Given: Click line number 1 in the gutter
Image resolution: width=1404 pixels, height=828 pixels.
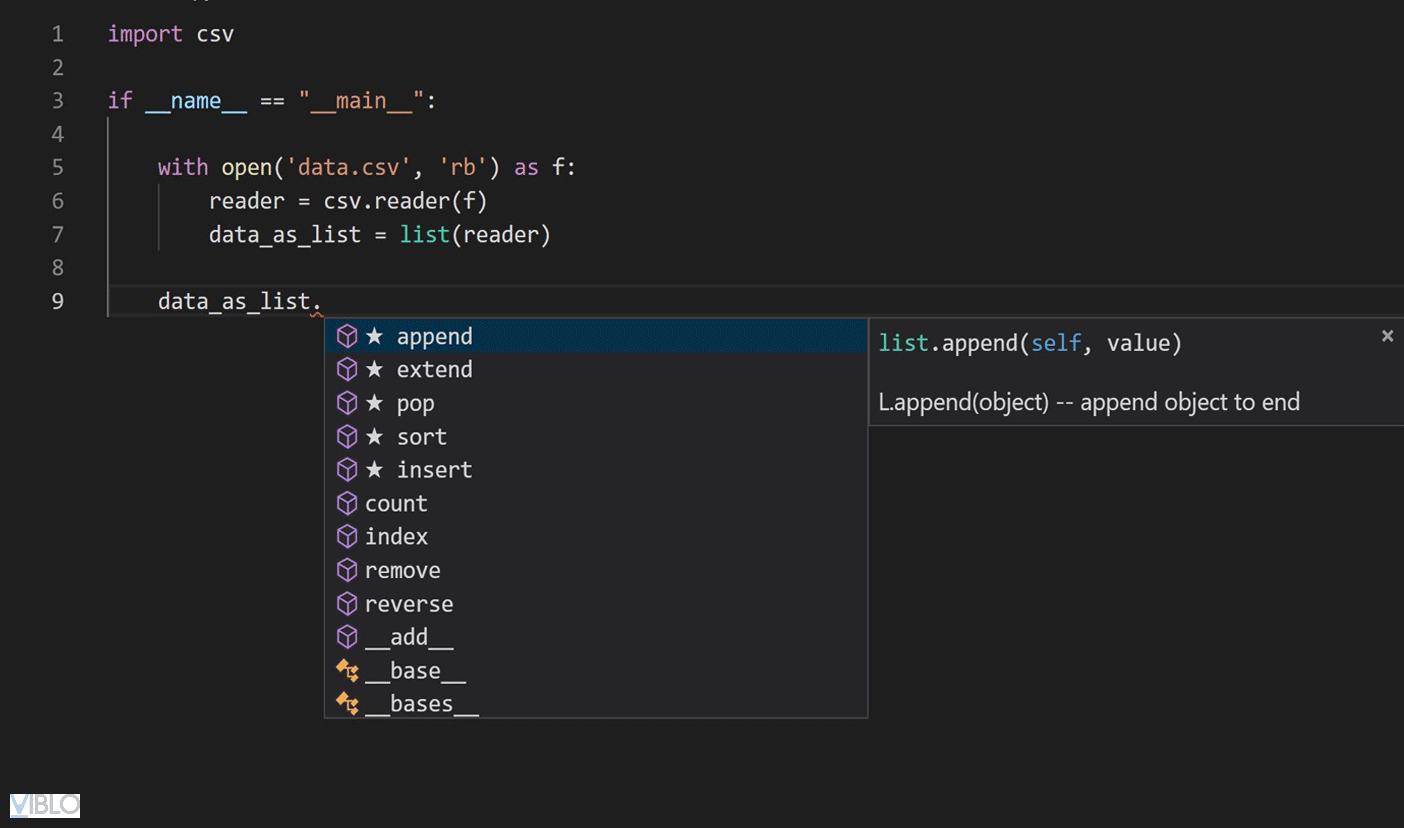Looking at the screenshot, I should pos(58,34).
